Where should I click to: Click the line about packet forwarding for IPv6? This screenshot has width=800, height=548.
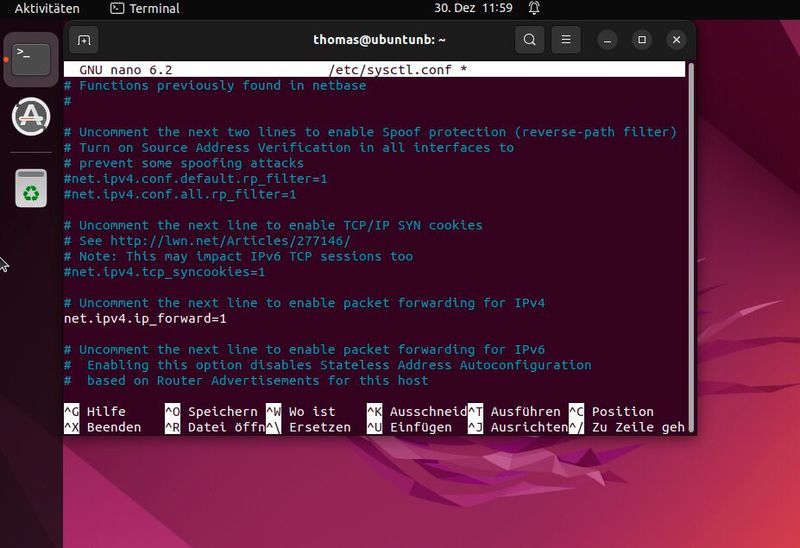click(x=304, y=350)
